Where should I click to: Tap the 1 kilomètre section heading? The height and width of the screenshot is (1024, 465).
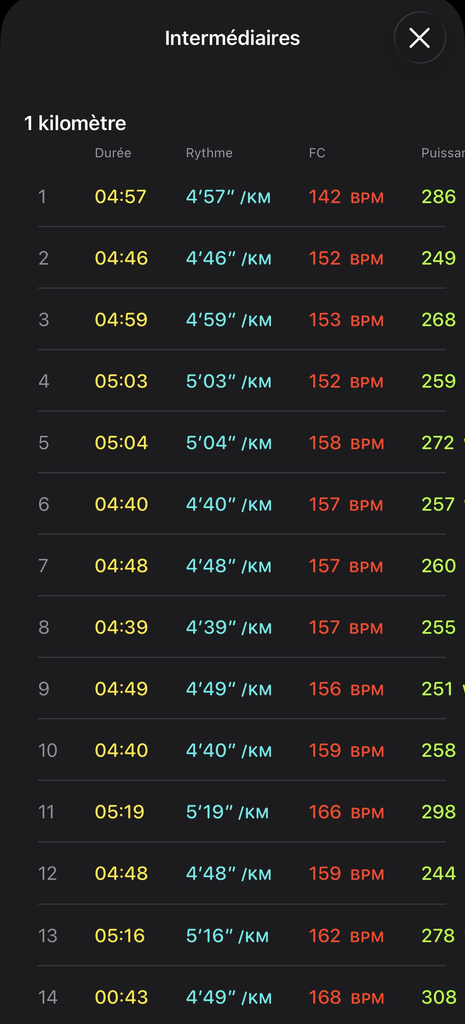tap(75, 123)
